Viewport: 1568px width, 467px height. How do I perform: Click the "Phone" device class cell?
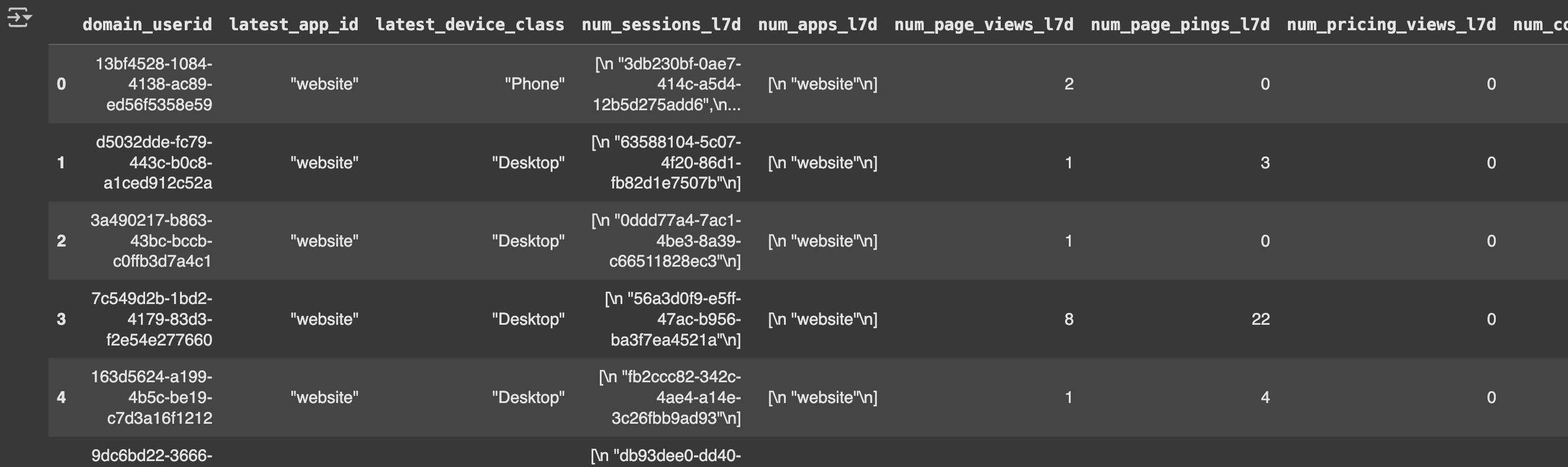pyautogui.click(x=535, y=84)
